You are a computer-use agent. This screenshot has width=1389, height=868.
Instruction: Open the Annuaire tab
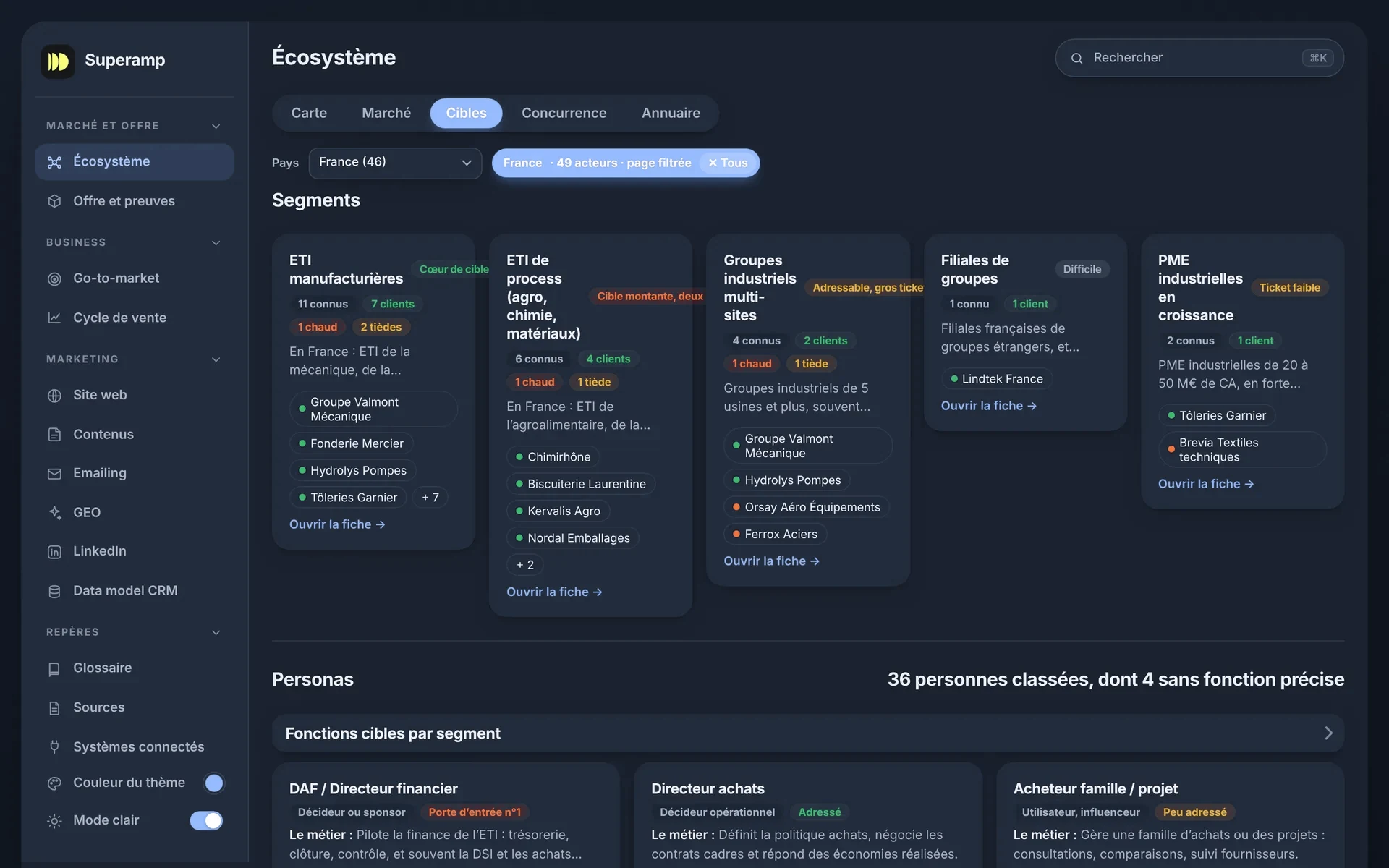pyautogui.click(x=671, y=113)
